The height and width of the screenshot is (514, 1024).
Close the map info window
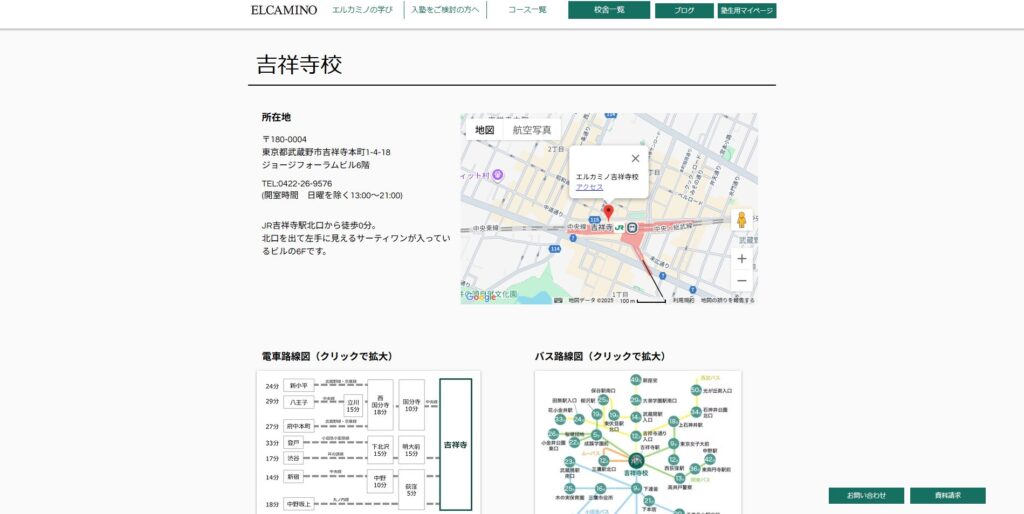pos(635,158)
